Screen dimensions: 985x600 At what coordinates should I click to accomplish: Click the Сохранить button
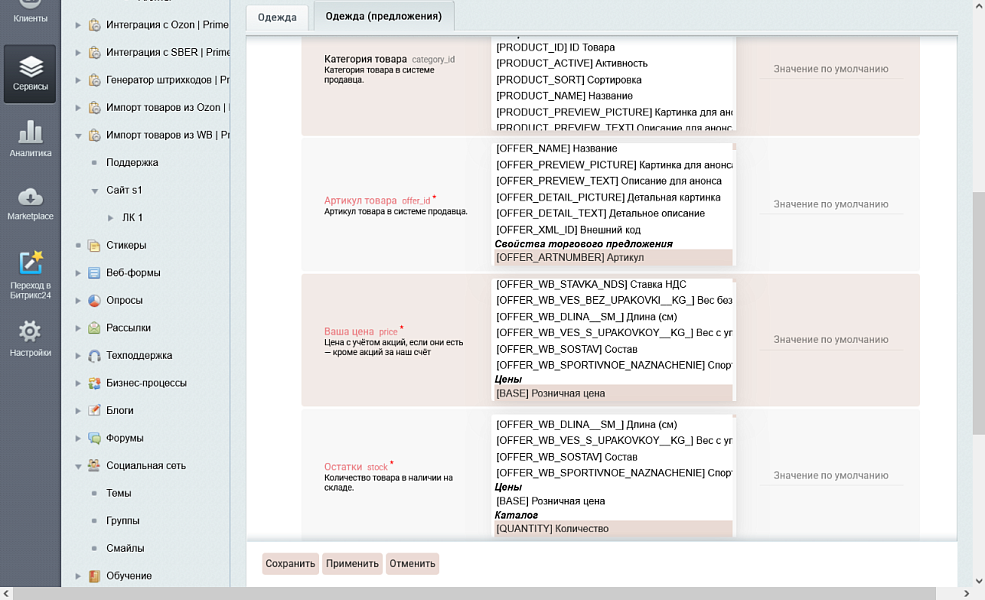click(290, 564)
